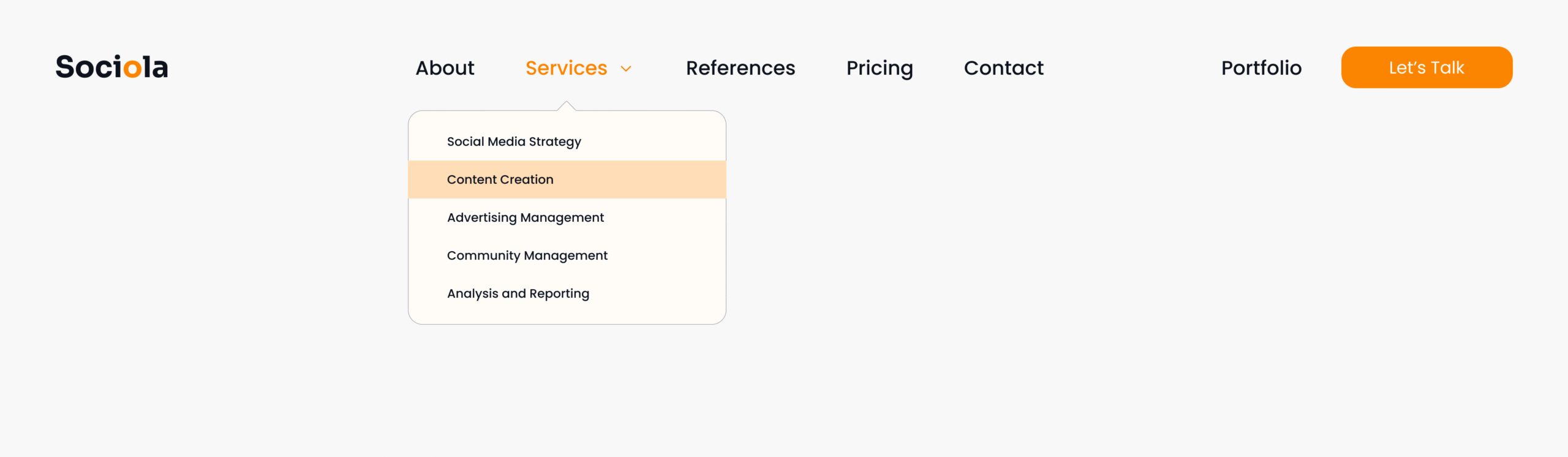Open the About page
The image size is (1568, 457).
tap(445, 68)
